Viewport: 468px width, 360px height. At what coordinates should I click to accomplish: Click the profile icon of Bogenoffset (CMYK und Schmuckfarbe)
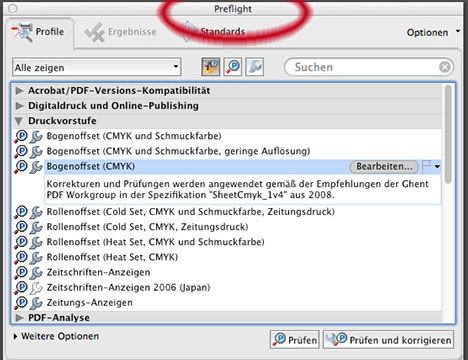click(x=21, y=136)
